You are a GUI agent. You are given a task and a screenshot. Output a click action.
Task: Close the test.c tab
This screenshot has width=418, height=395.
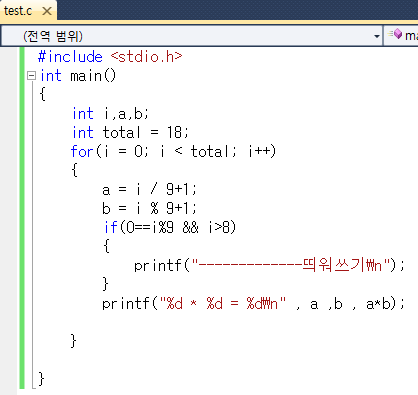47,11
